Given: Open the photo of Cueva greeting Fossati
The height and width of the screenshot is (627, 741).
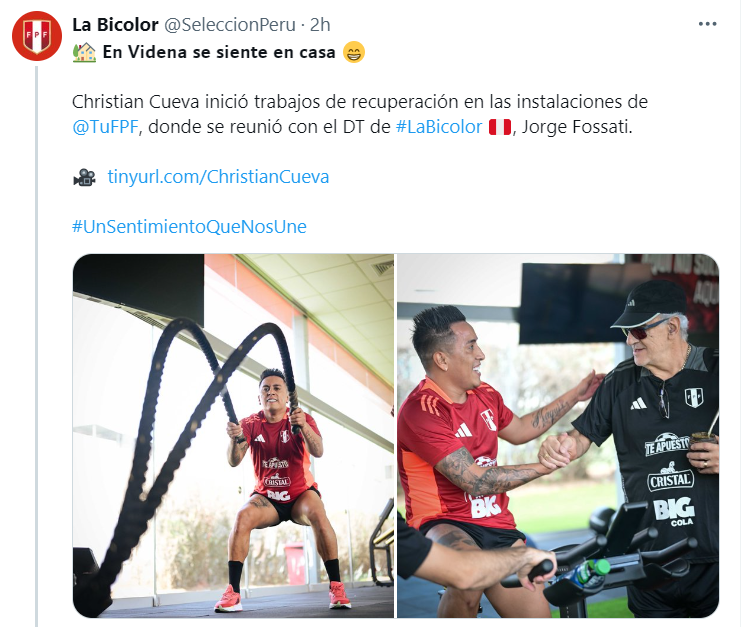Looking at the screenshot, I should (x=558, y=436).
